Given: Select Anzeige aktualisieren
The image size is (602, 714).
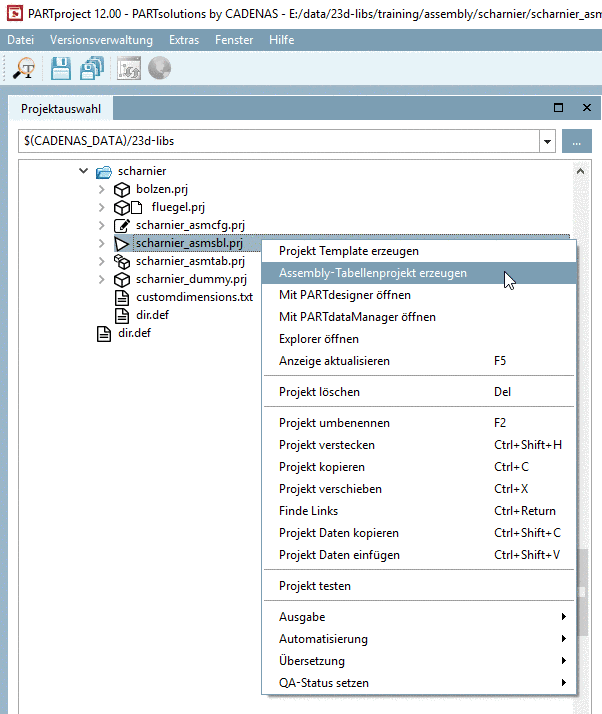Looking at the screenshot, I should coord(419,361).
